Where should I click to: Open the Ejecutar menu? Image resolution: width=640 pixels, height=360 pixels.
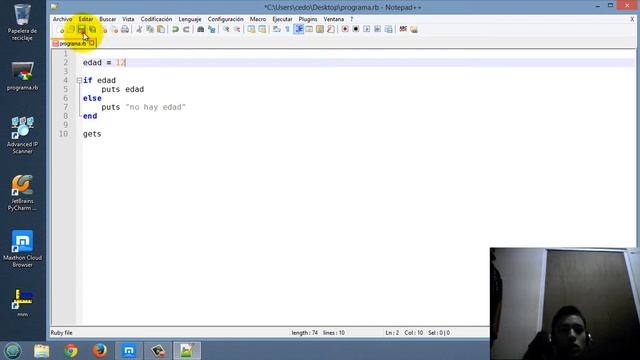pyautogui.click(x=282, y=19)
